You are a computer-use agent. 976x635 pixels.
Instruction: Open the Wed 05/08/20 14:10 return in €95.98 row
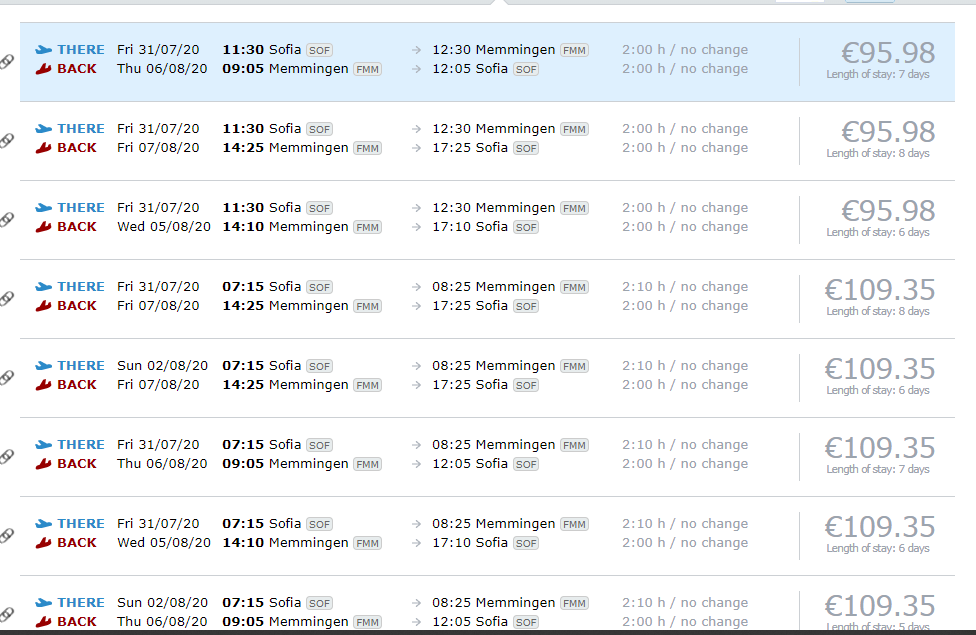164,227
